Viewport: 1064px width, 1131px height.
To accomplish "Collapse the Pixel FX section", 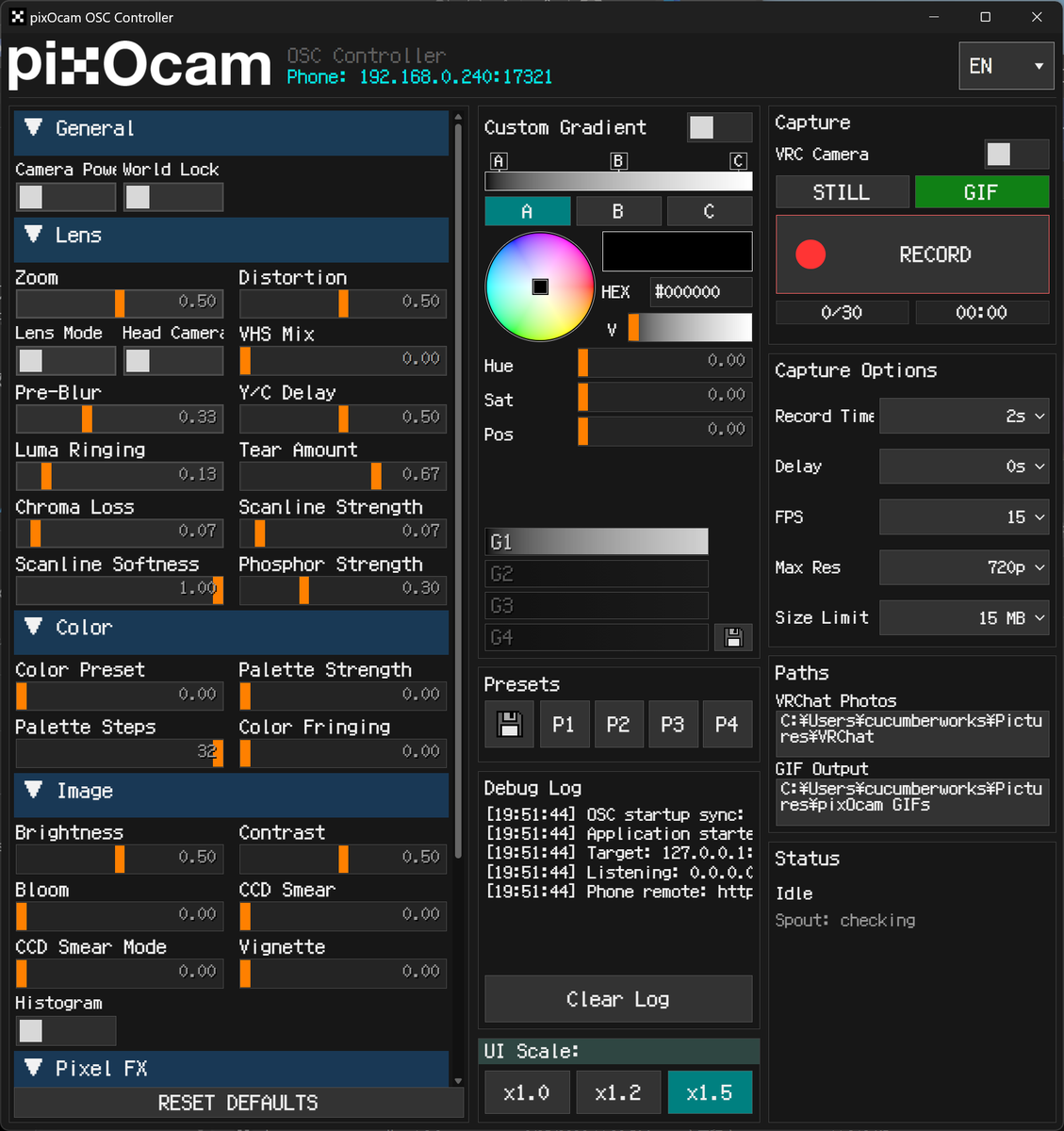I will point(231,1069).
